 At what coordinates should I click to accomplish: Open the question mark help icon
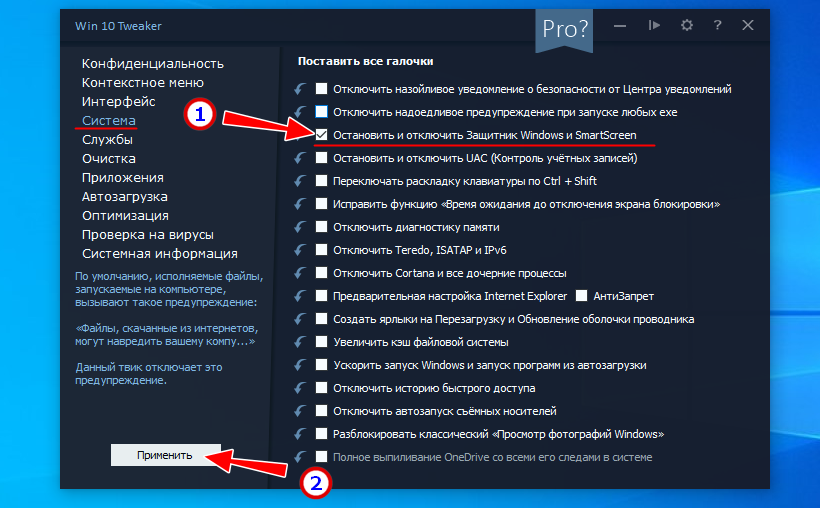[x=718, y=25]
